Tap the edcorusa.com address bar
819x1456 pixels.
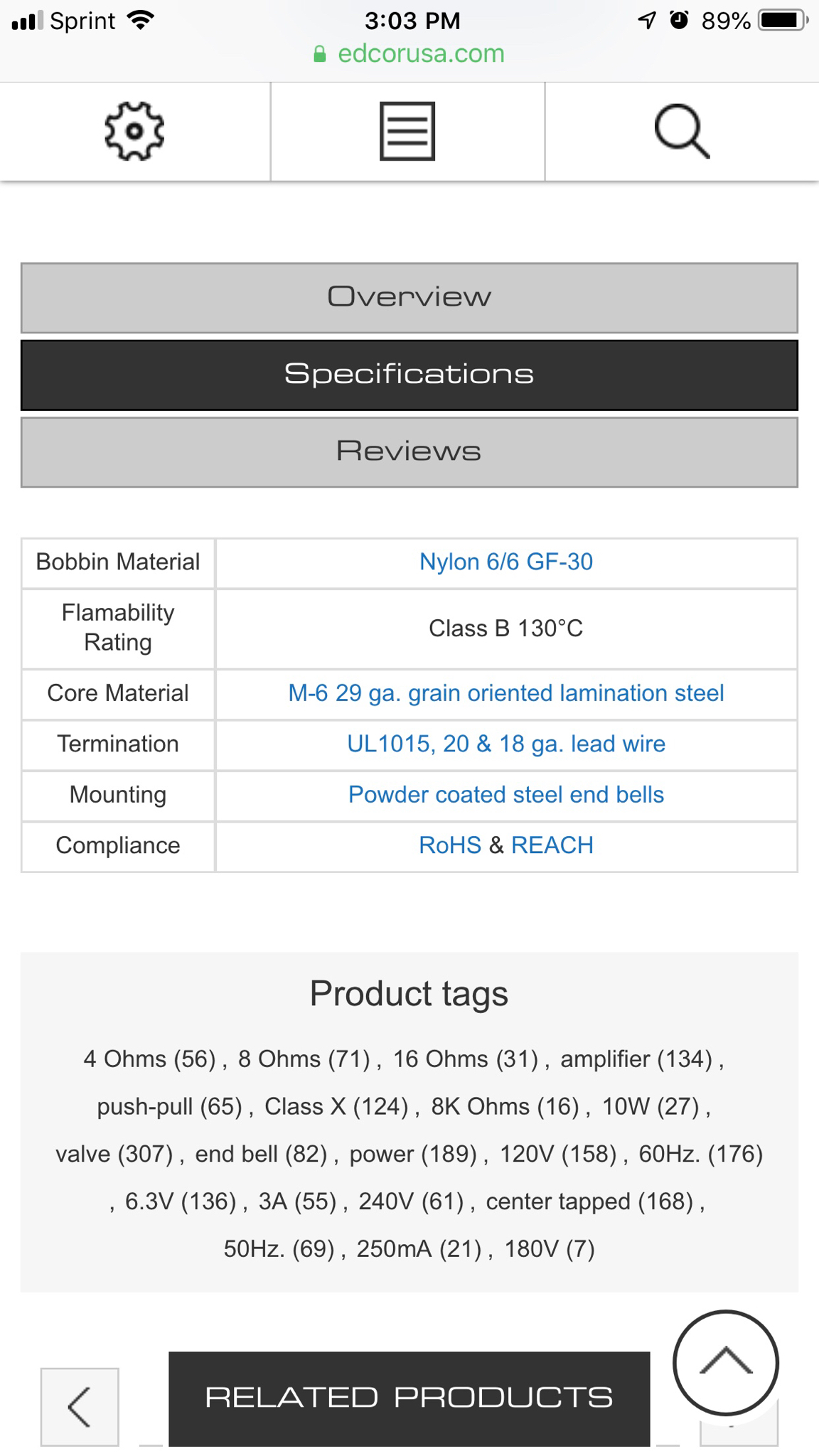(x=409, y=54)
